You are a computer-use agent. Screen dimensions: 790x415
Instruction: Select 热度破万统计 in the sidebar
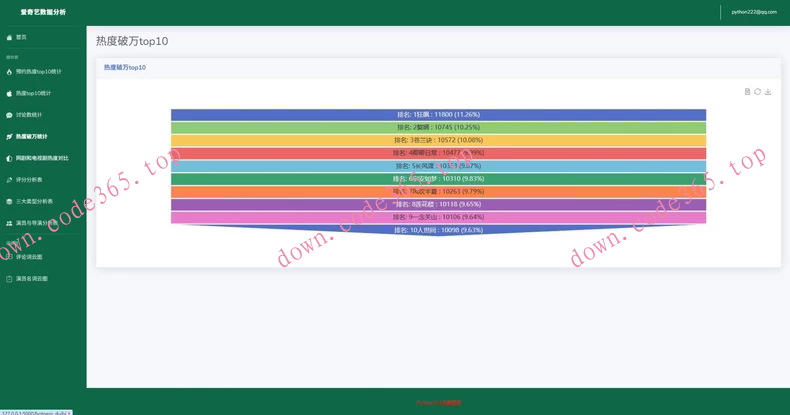tap(31, 137)
